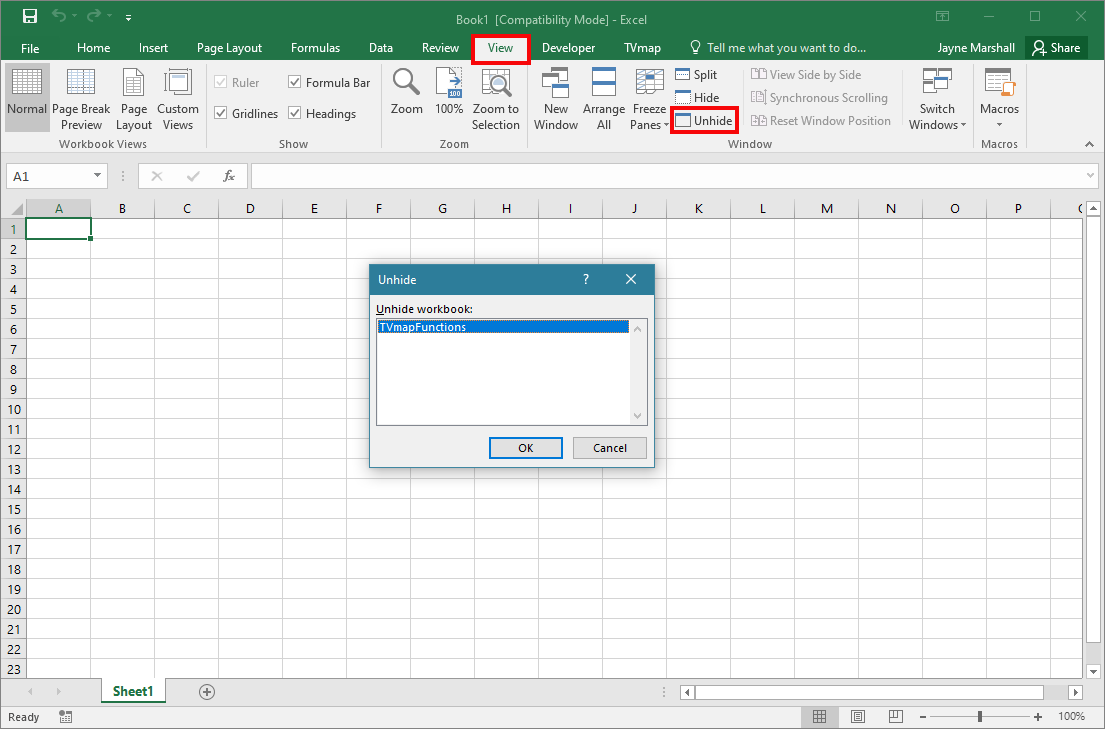The width and height of the screenshot is (1105, 729).
Task: Select the View tab
Action: pos(500,48)
